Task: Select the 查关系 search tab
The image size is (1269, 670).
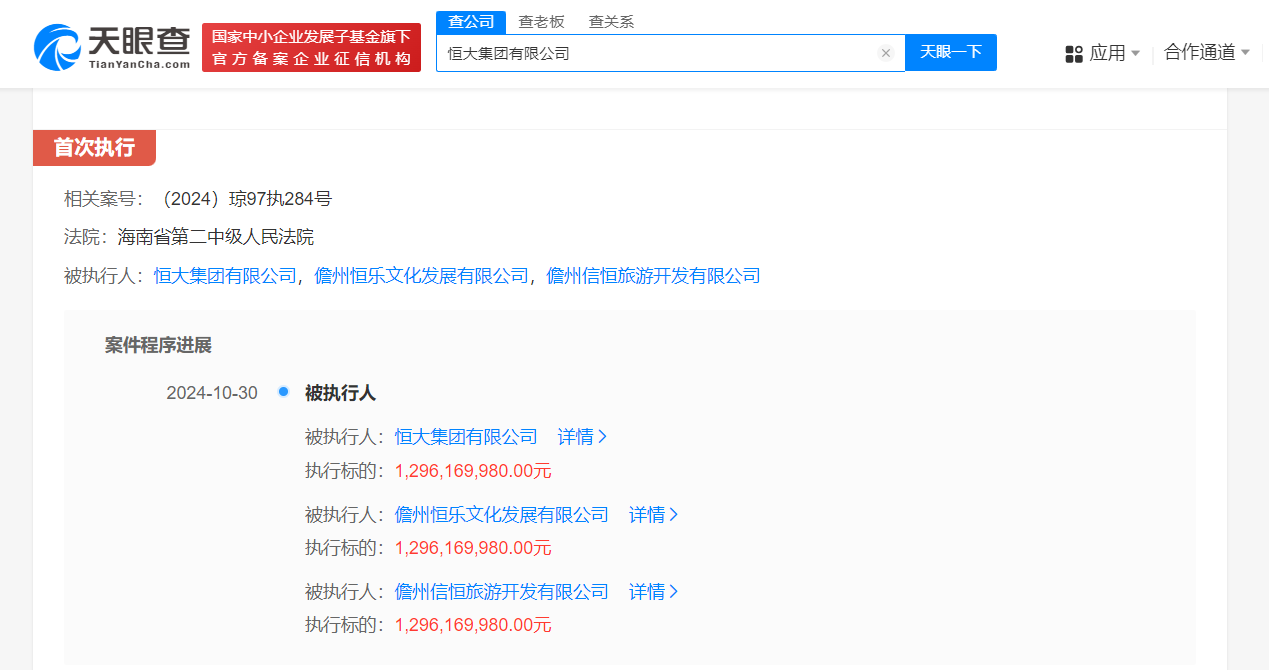Action: [x=611, y=21]
